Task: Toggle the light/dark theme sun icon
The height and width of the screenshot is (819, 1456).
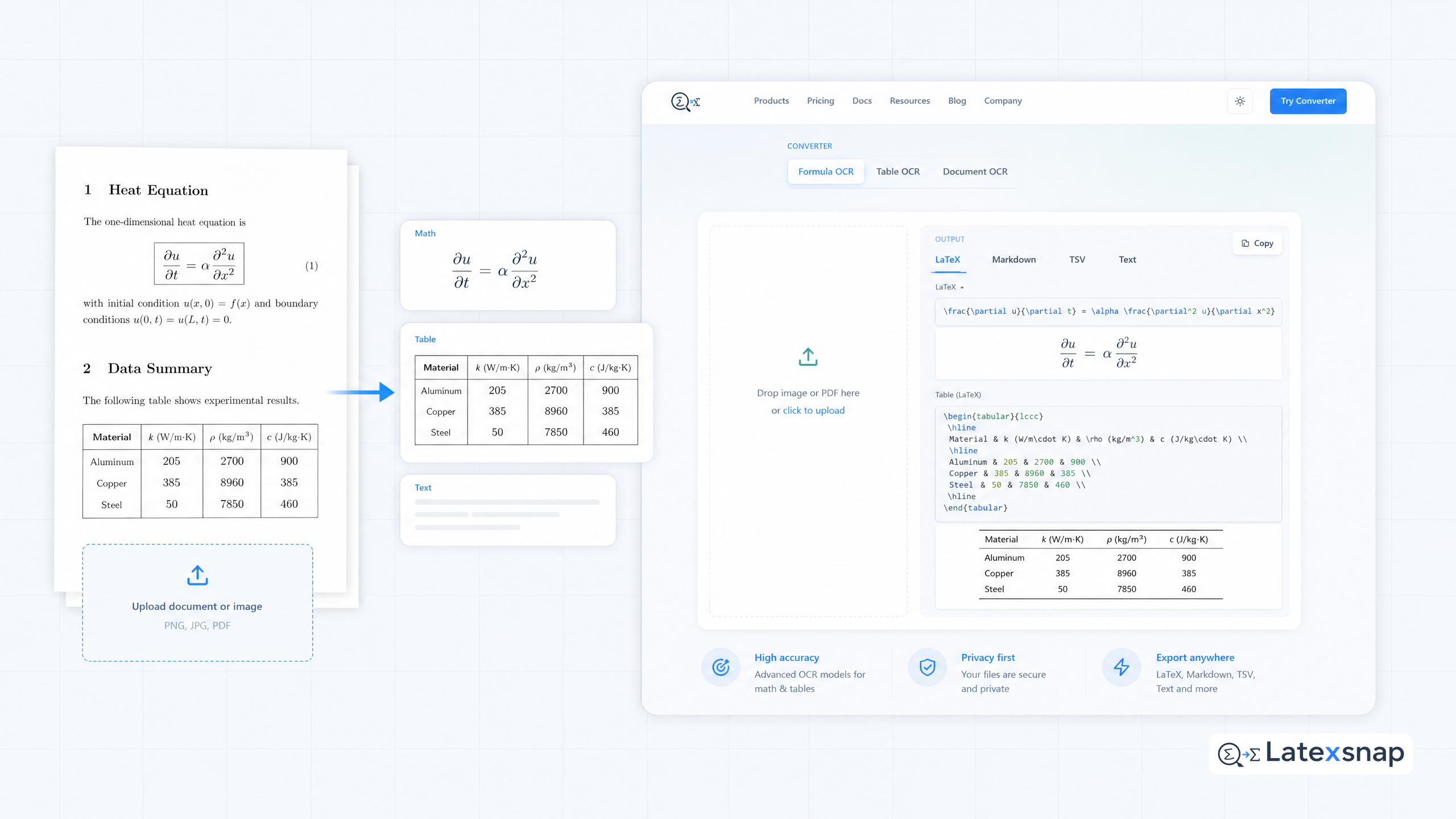Action: pos(1240,101)
